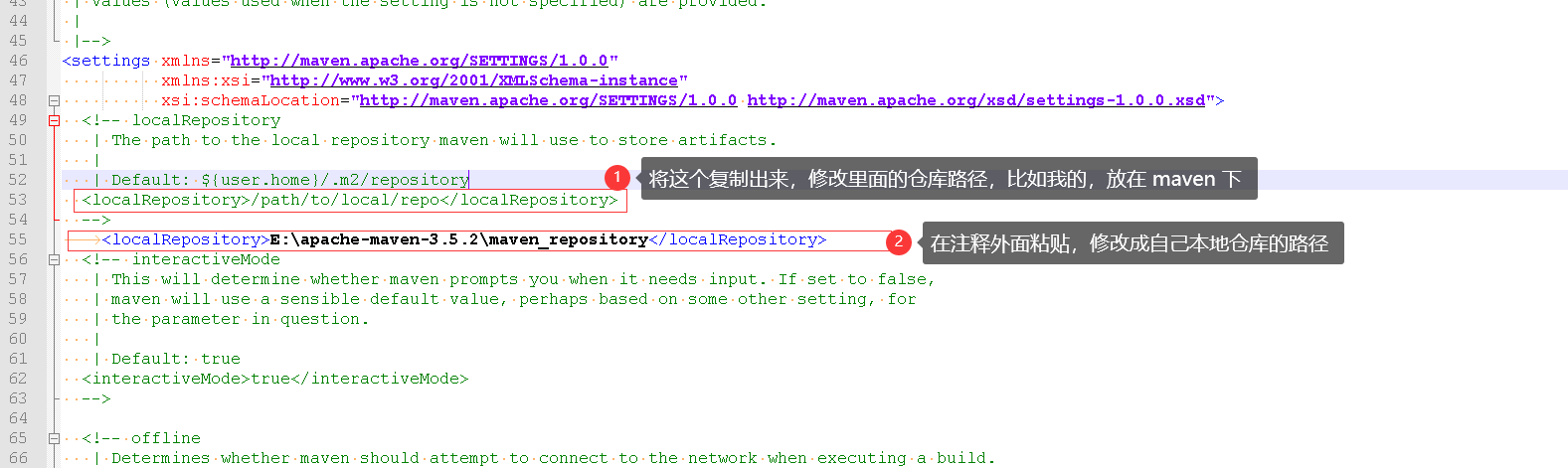The image size is (1568, 468).
Task: Open the XMLSchema-instance link on line 47
Action: coord(474,80)
